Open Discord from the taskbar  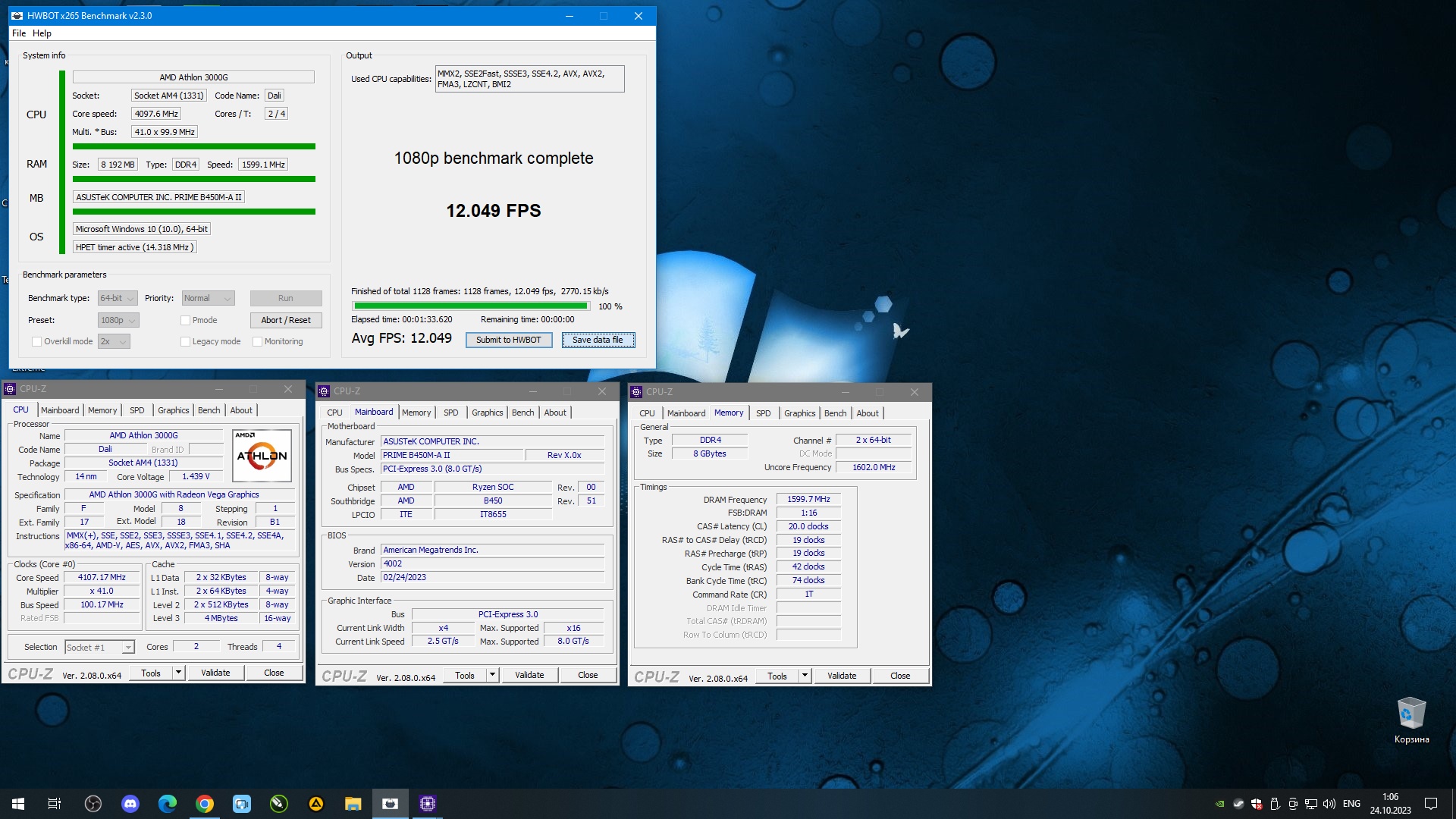130,804
